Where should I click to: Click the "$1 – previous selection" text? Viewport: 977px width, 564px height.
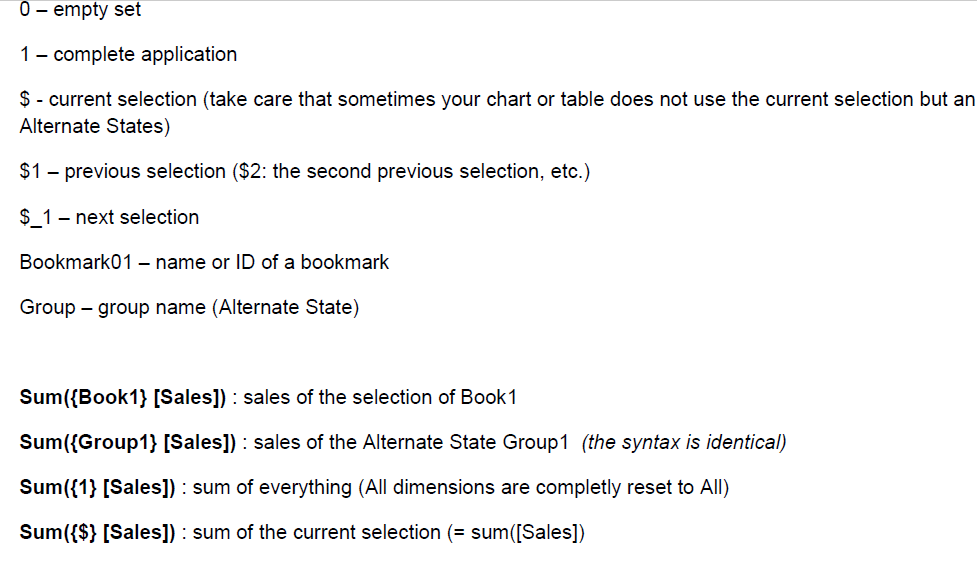click(122, 171)
